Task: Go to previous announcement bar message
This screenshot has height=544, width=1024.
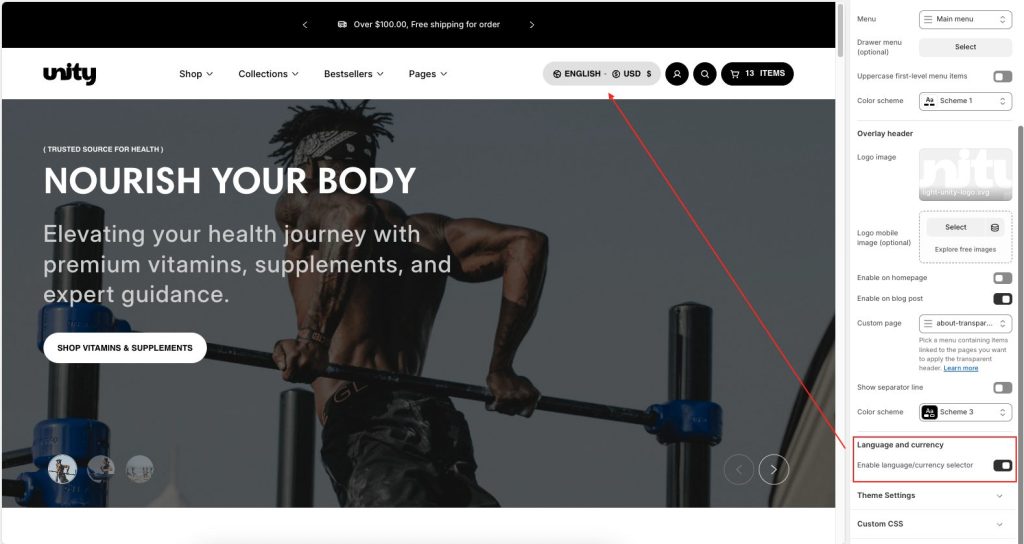Action: [305, 25]
